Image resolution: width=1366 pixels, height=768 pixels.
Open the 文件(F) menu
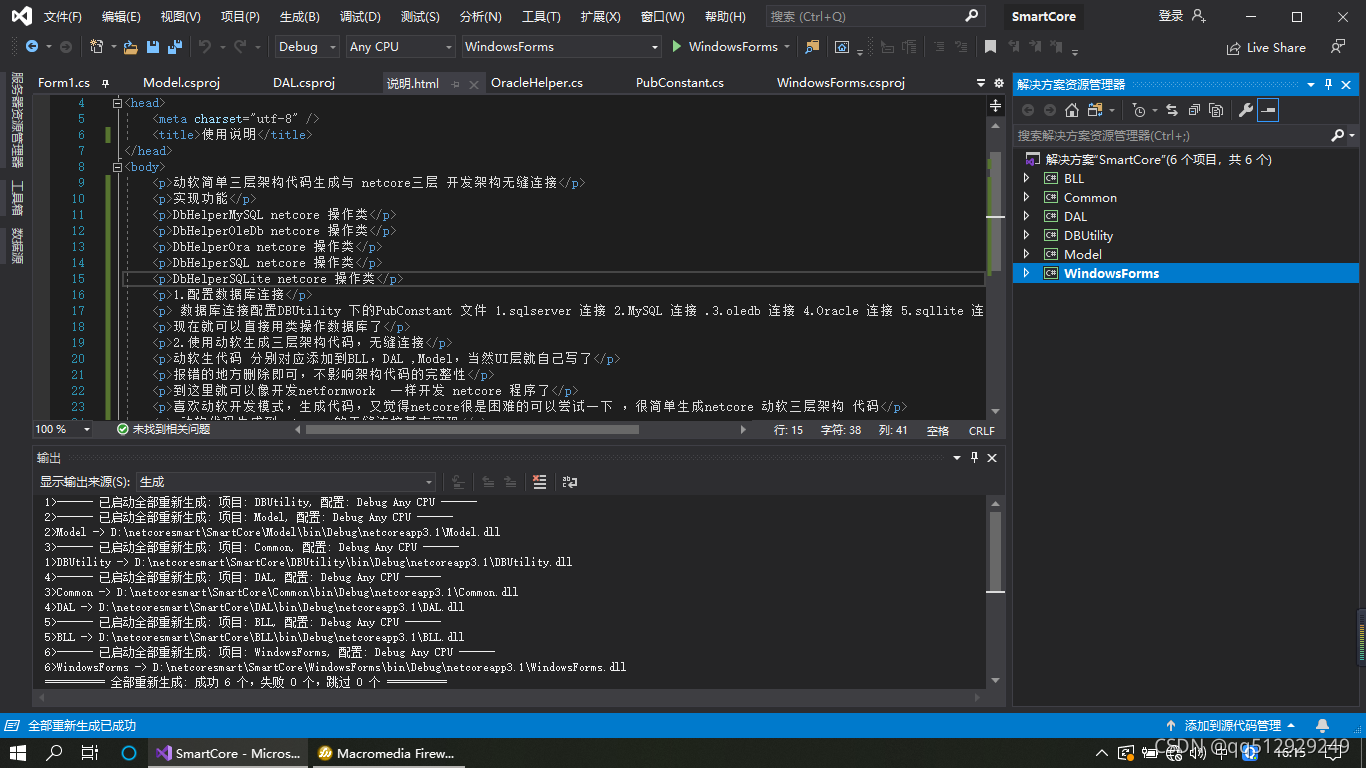(x=63, y=17)
